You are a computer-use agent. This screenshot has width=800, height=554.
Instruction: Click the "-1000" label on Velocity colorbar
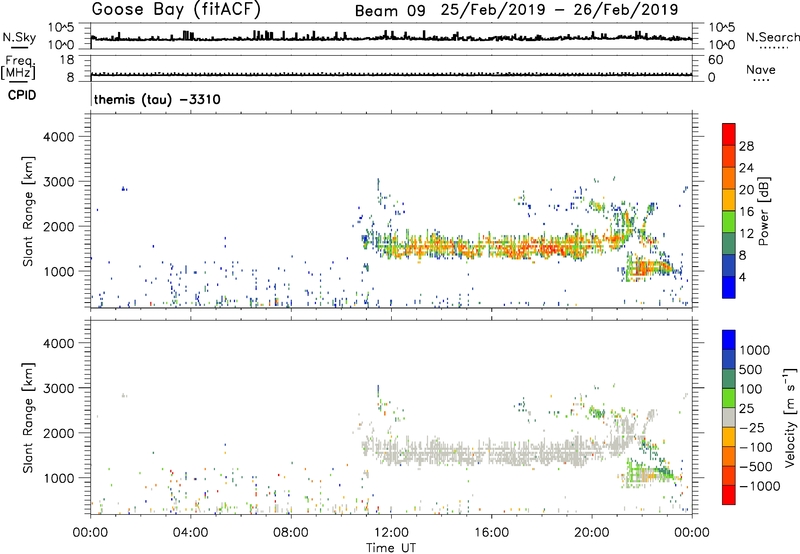pos(759,486)
